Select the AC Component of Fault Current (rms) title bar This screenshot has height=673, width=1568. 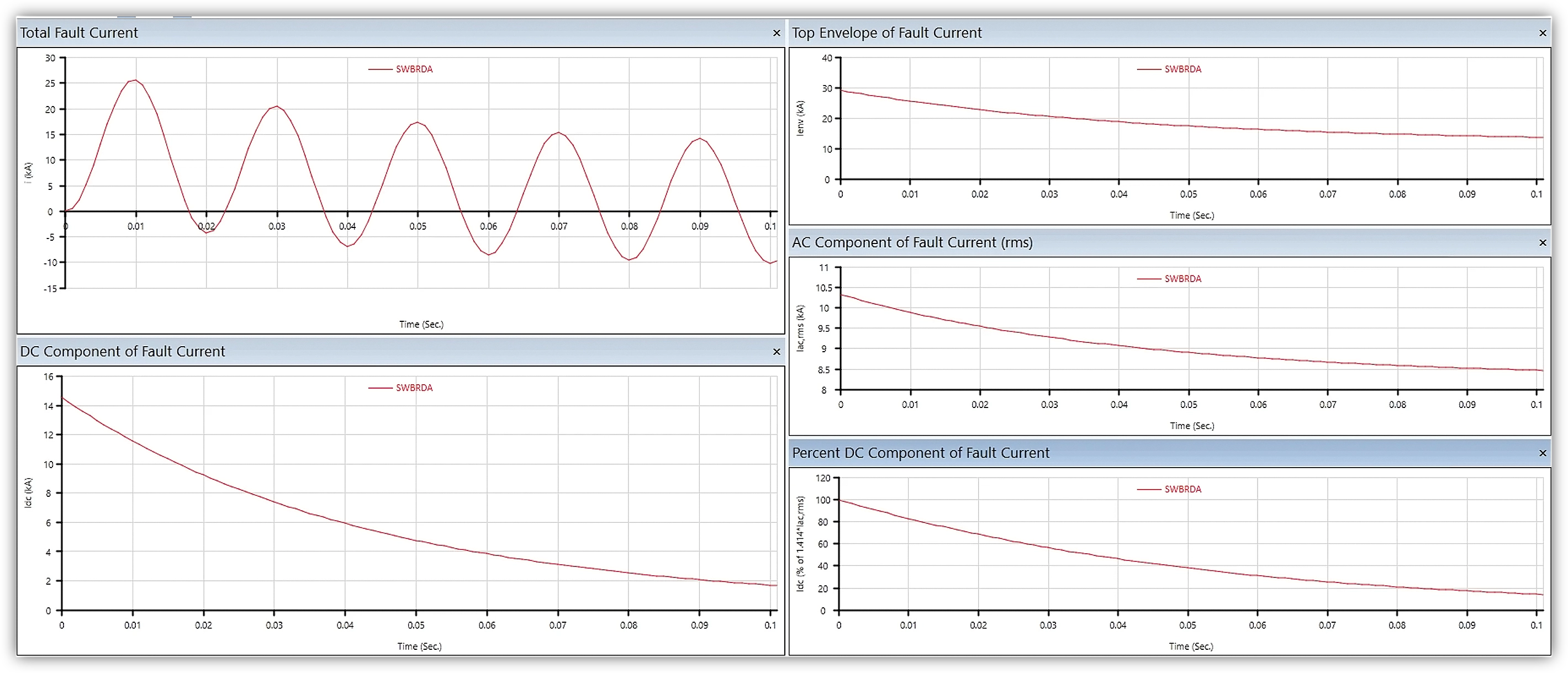pos(1169,243)
